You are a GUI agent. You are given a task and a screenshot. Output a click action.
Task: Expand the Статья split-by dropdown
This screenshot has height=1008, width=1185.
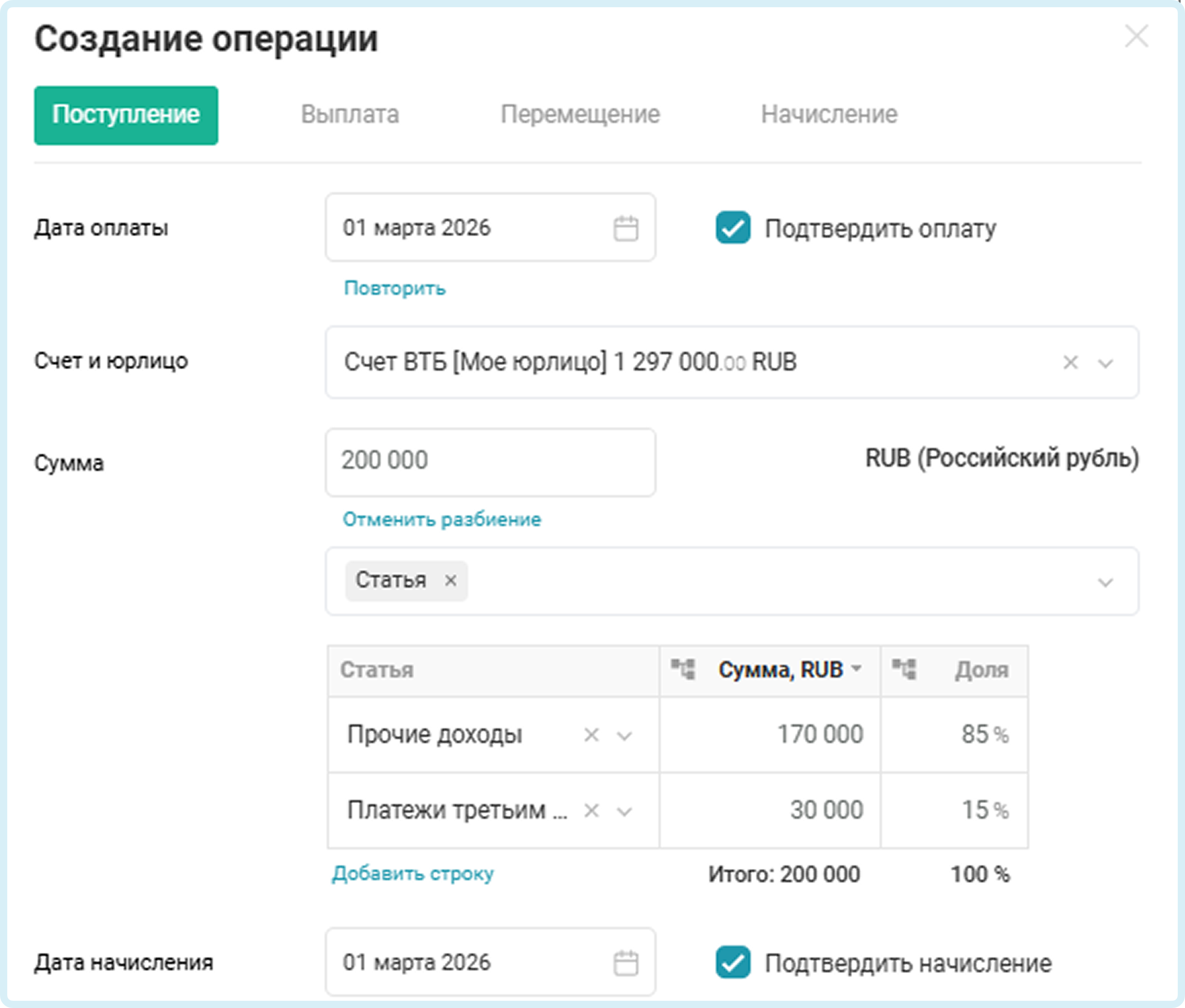coord(1105,582)
